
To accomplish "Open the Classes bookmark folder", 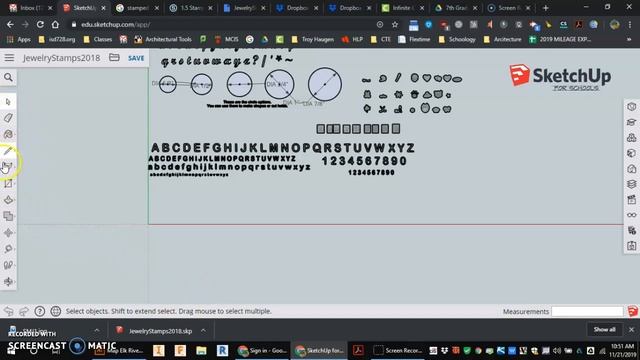I will point(98,39).
